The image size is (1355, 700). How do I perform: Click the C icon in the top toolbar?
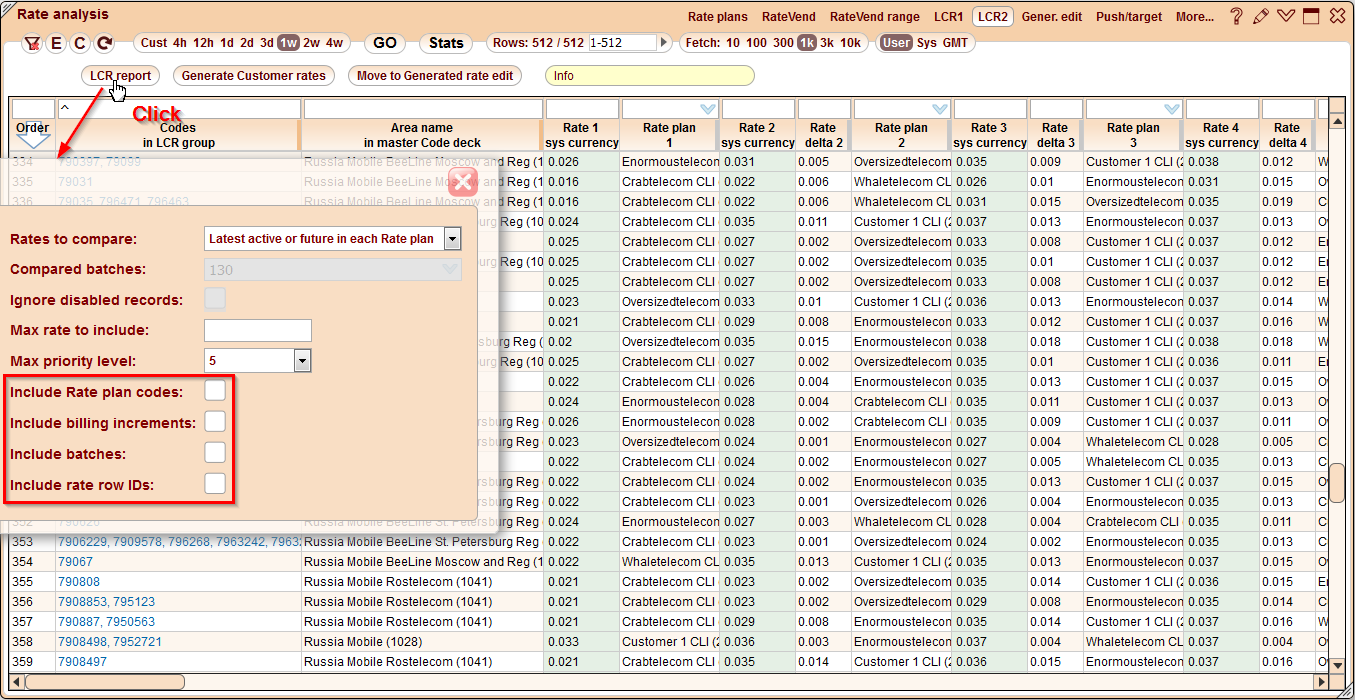click(x=79, y=43)
